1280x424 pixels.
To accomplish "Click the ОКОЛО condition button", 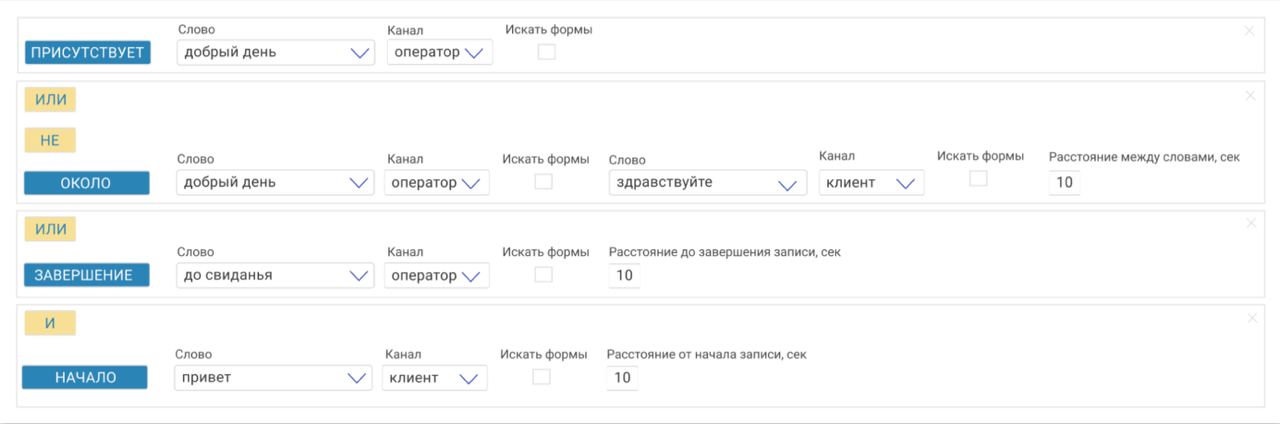I will 86,183.
